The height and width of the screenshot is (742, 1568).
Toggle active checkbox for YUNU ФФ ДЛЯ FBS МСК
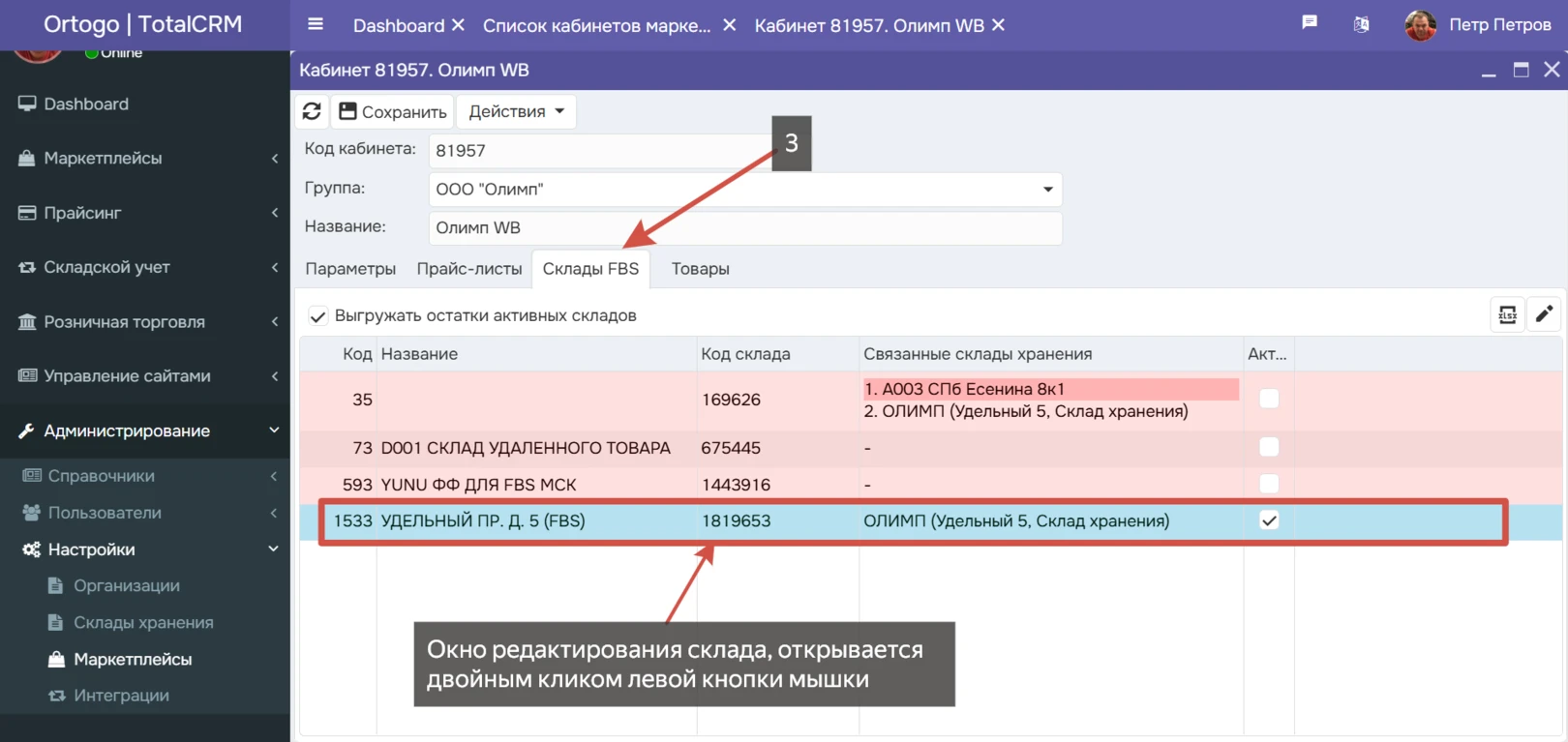(x=1269, y=484)
